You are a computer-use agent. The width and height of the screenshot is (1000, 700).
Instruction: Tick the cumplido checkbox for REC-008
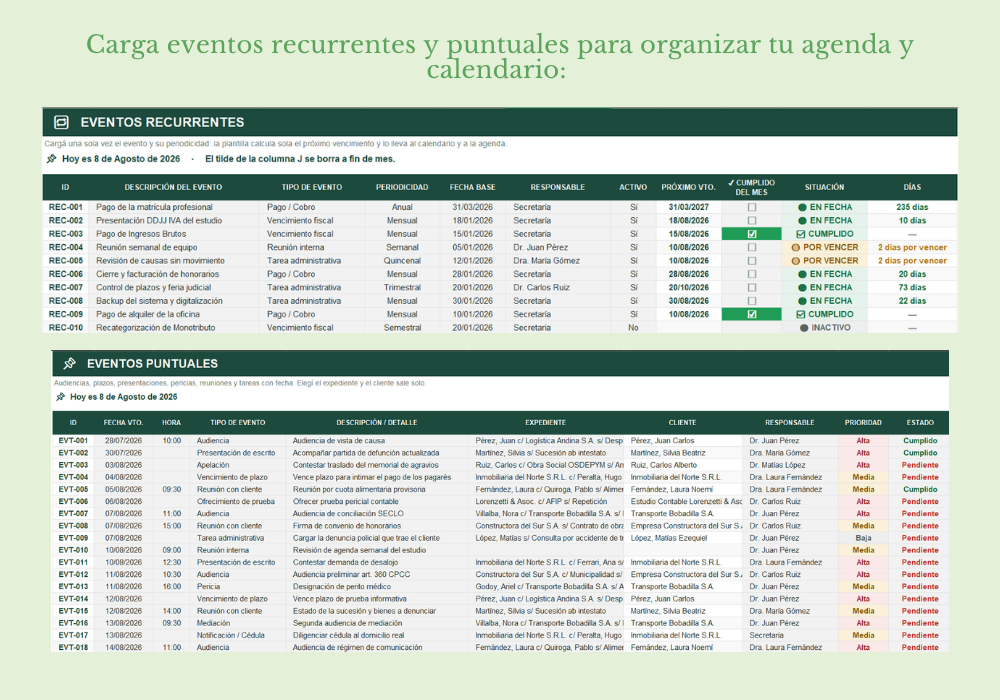click(x=752, y=301)
